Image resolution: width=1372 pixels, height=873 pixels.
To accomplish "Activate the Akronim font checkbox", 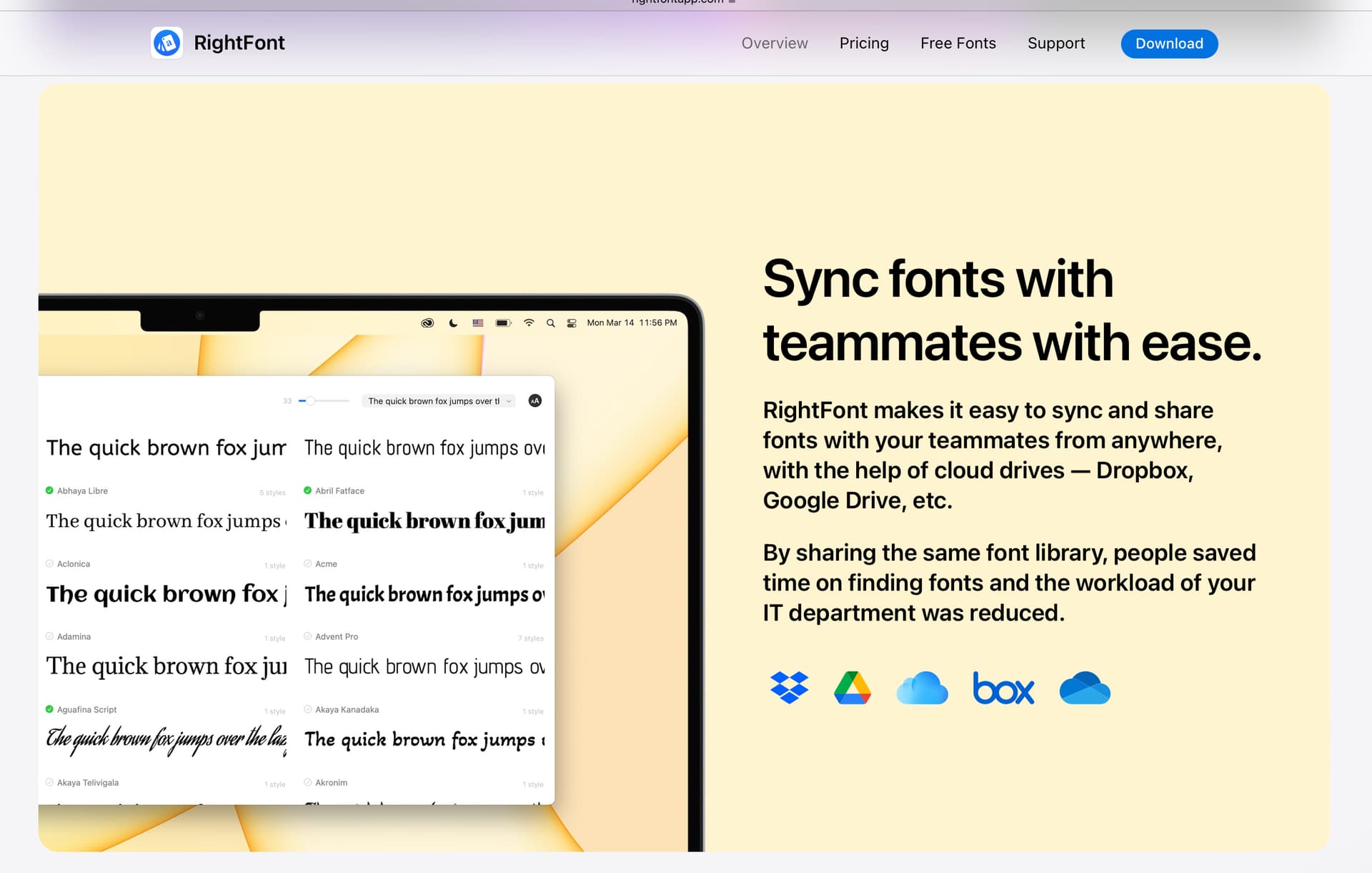I will 307,782.
